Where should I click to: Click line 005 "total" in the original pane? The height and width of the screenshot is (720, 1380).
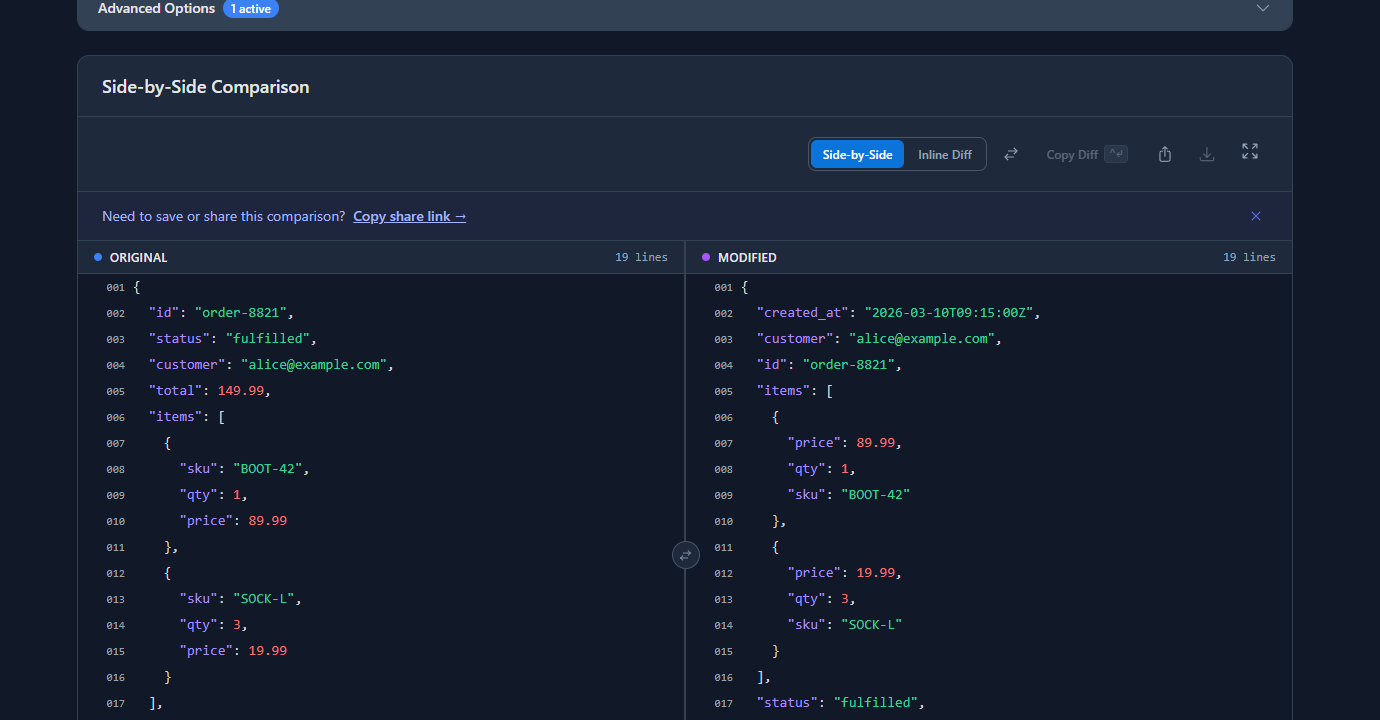coord(209,391)
